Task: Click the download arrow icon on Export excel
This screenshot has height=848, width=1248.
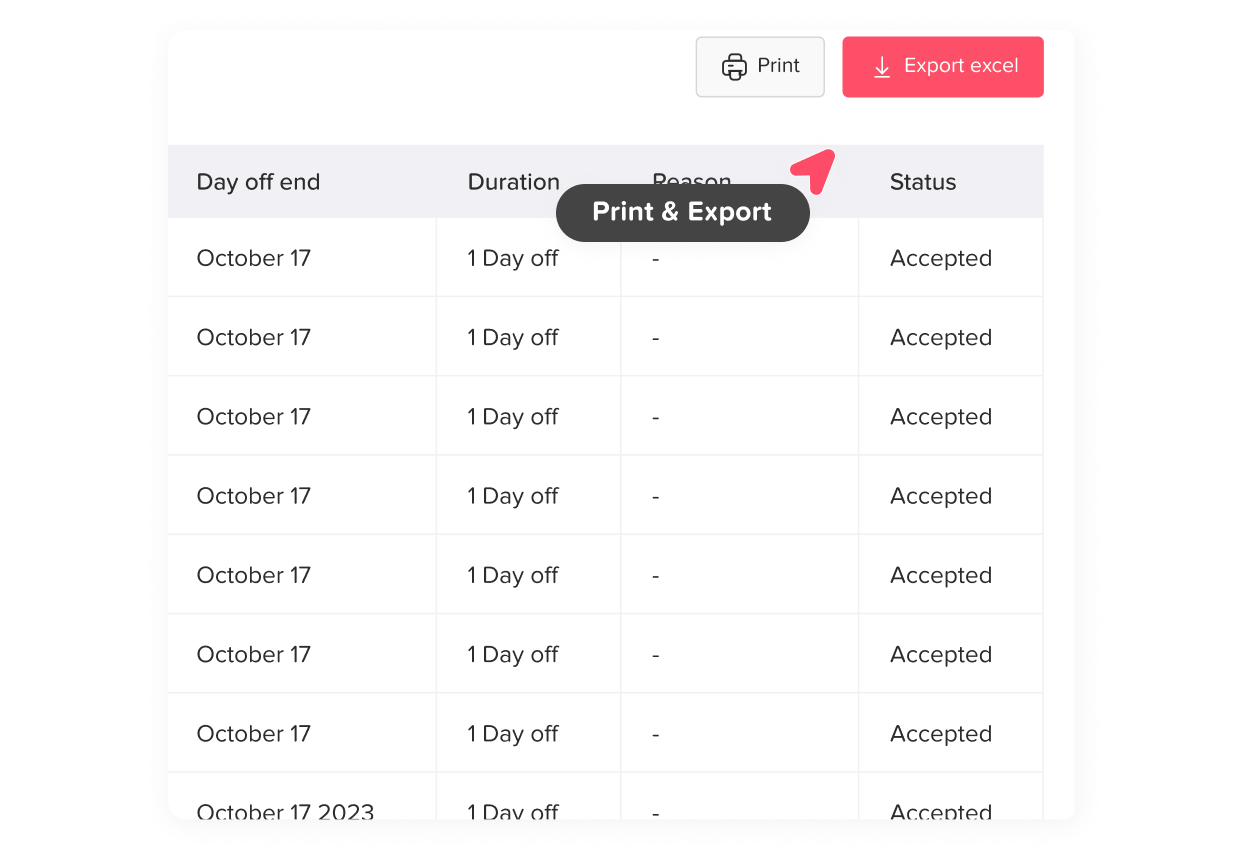Action: 881,67
